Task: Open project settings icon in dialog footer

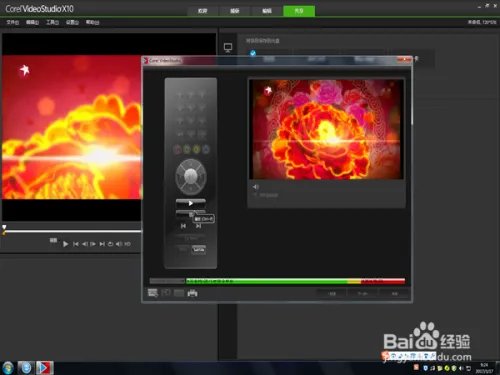Action: coord(153,293)
